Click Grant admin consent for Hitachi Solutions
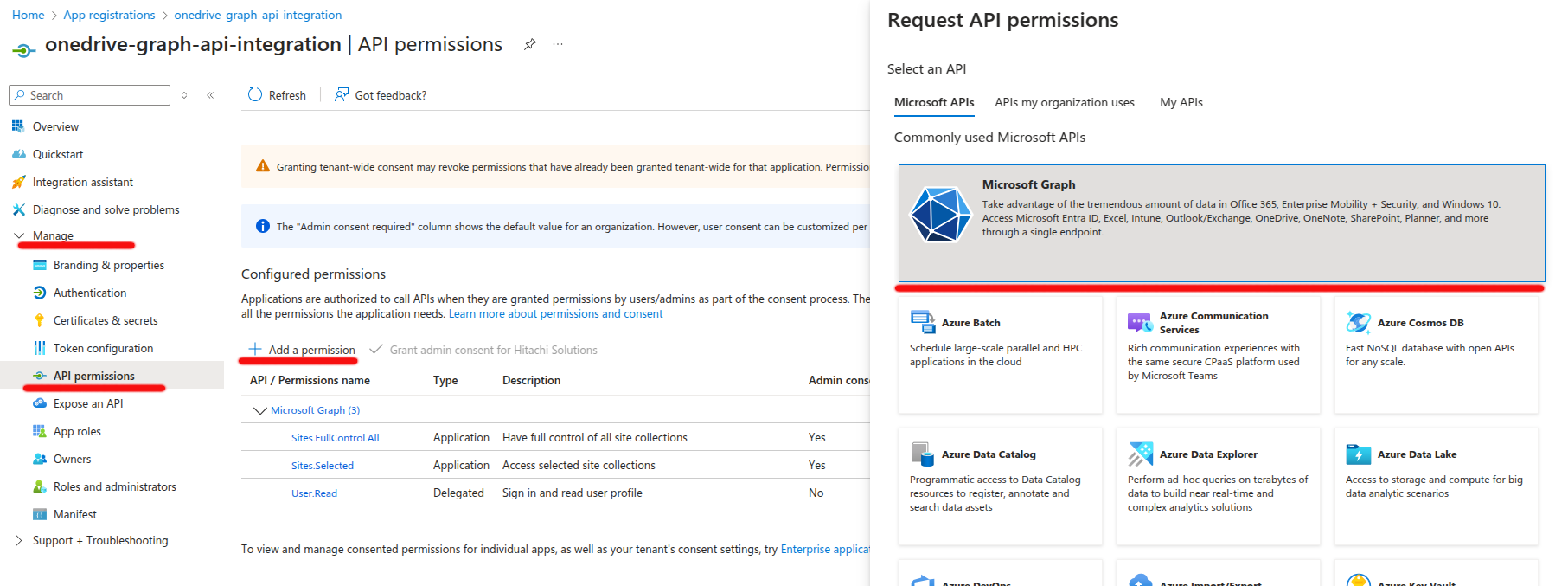The height and width of the screenshot is (586, 1568). click(483, 350)
